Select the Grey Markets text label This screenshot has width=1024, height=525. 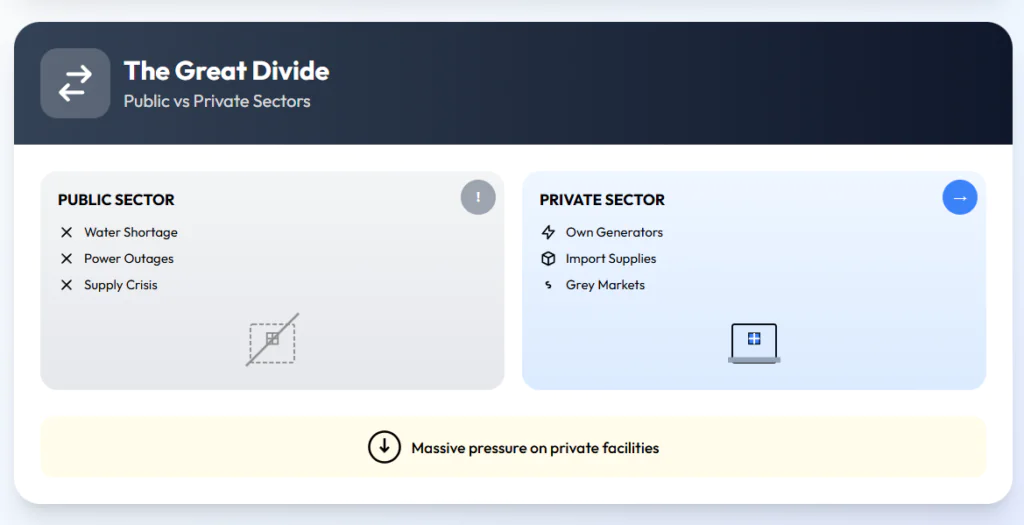(605, 285)
